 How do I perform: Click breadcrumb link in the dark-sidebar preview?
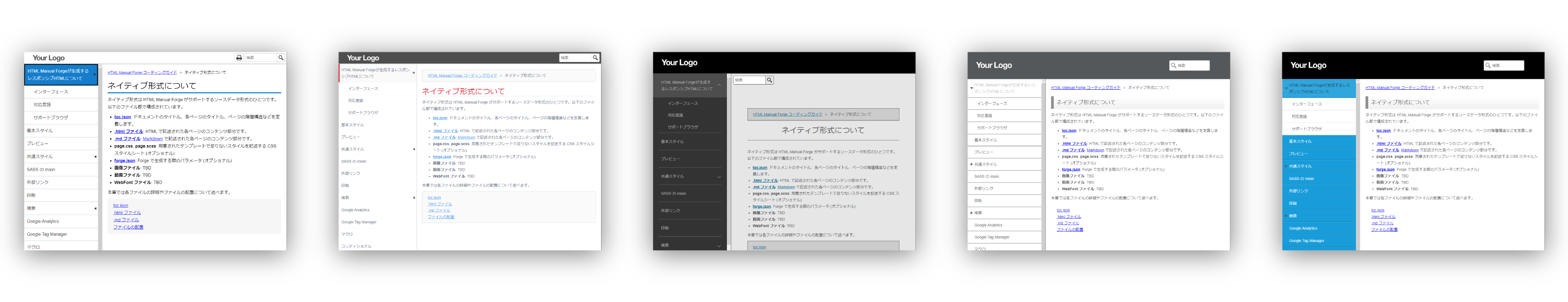click(x=787, y=114)
